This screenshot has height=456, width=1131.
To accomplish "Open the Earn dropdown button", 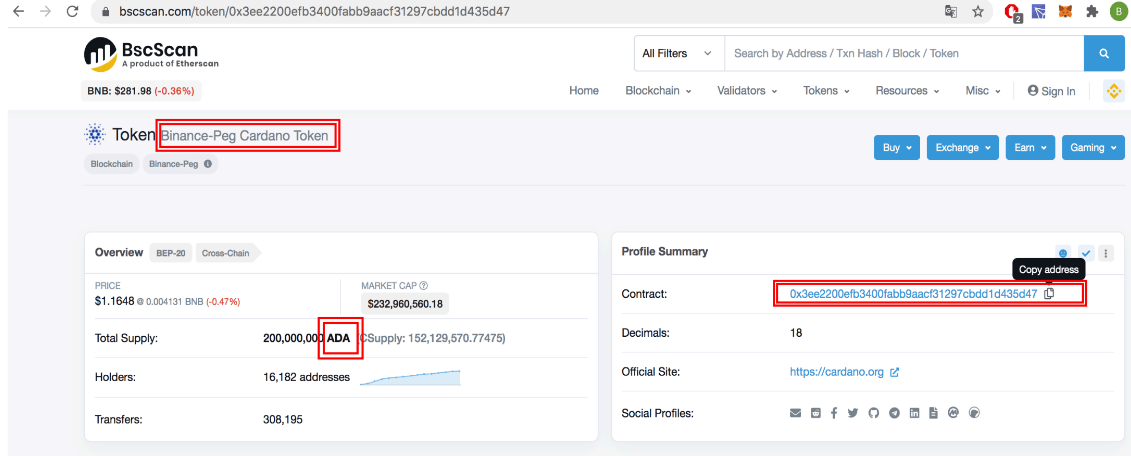I will tap(1030, 147).
